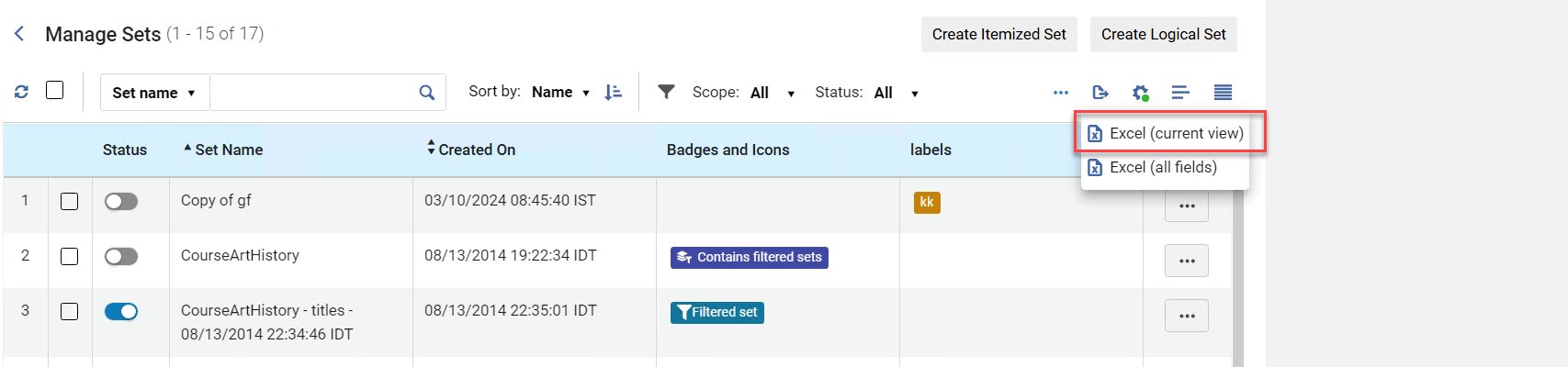
Task: Open row actions for CourseArtHistory - titles
Action: tap(1187, 316)
